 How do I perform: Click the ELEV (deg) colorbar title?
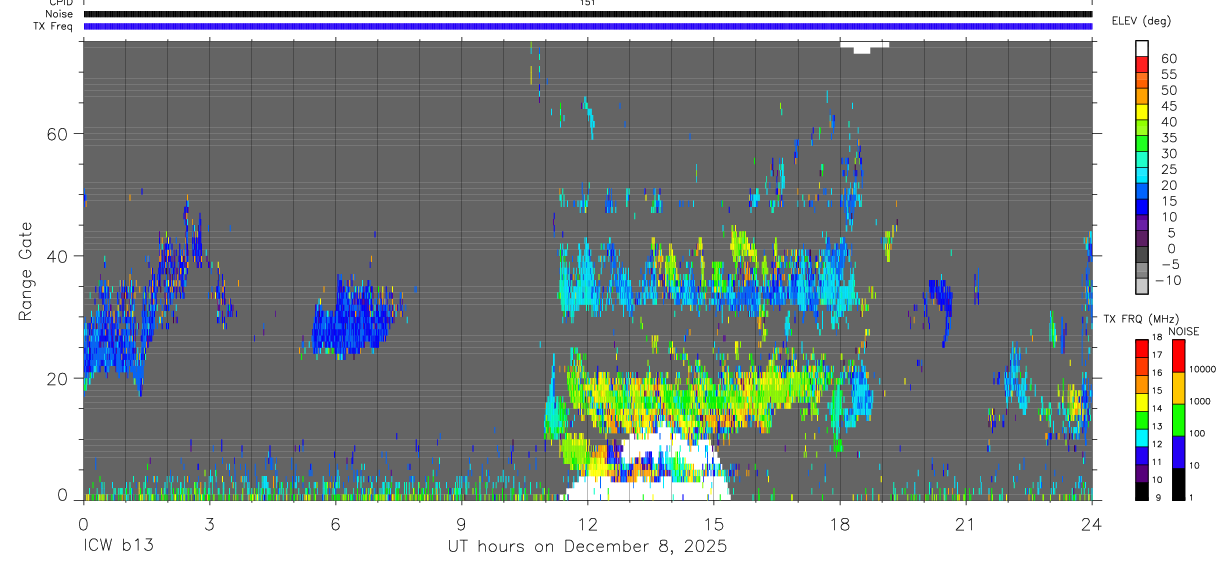(x=1141, y=21)
